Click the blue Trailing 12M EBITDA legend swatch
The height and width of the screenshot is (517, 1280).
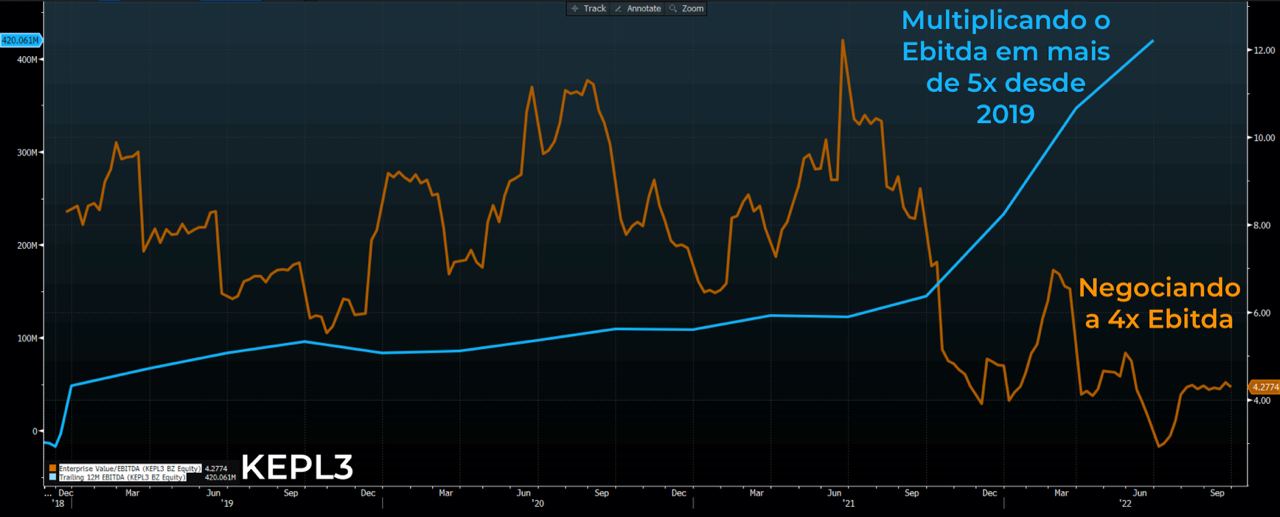pyautogui.click(x=51, y=478)
